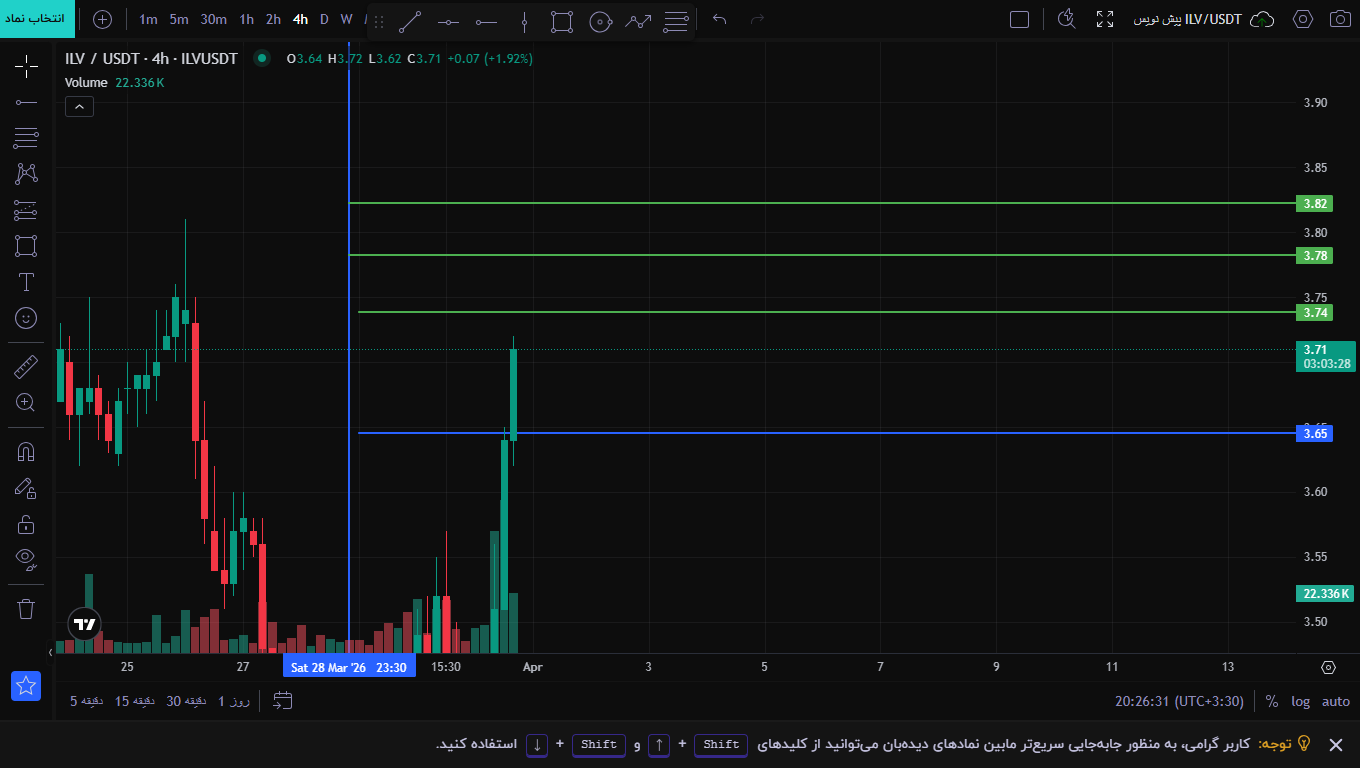Open favorites toolbar star button

[26, 686]
